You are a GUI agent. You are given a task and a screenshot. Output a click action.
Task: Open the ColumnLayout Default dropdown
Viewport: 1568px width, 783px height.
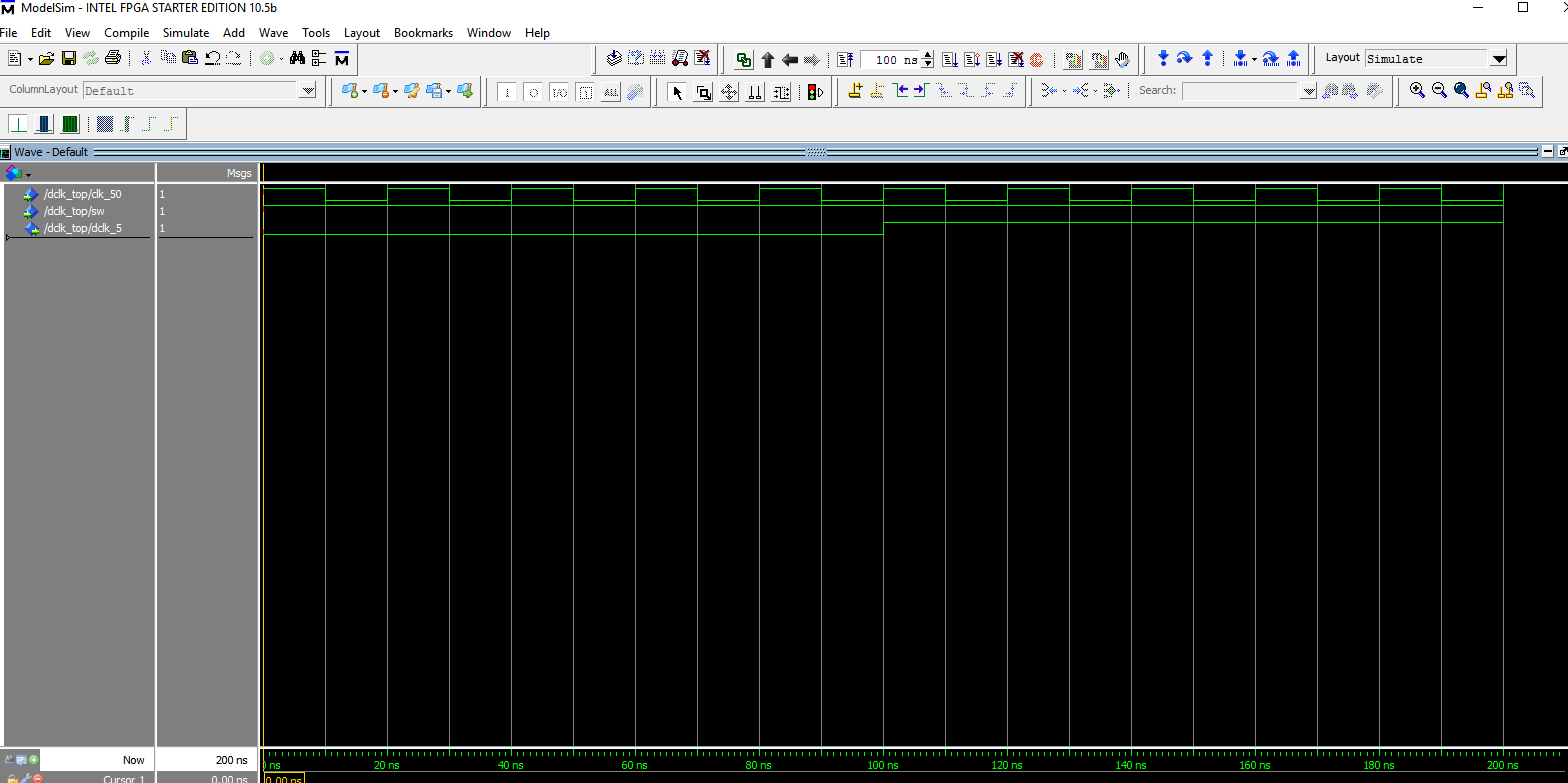[308, 91]
